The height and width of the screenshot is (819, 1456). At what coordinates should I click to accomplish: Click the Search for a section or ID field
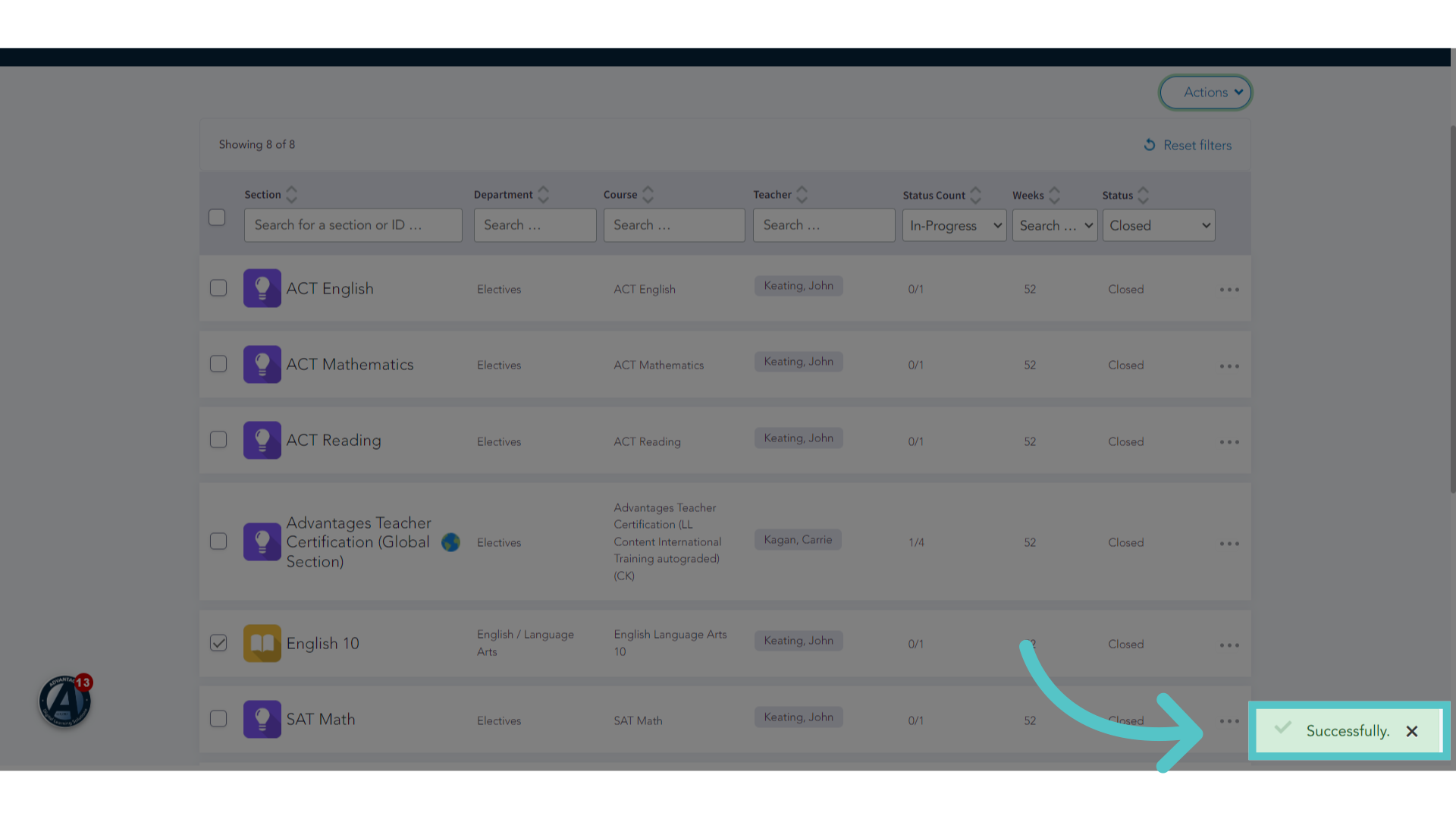[x=353, y=225]
